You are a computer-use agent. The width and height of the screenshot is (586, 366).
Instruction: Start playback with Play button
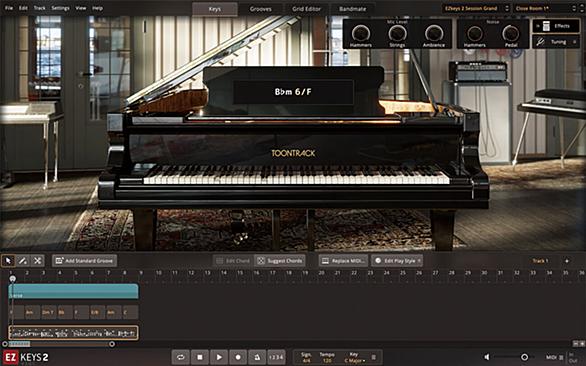(x=219, y=357)
